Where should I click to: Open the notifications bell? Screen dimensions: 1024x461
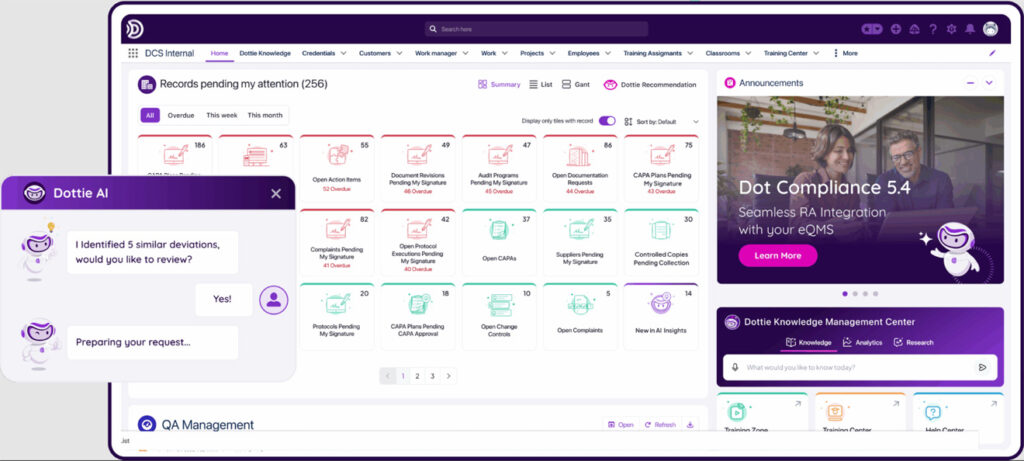click(970, 29)
